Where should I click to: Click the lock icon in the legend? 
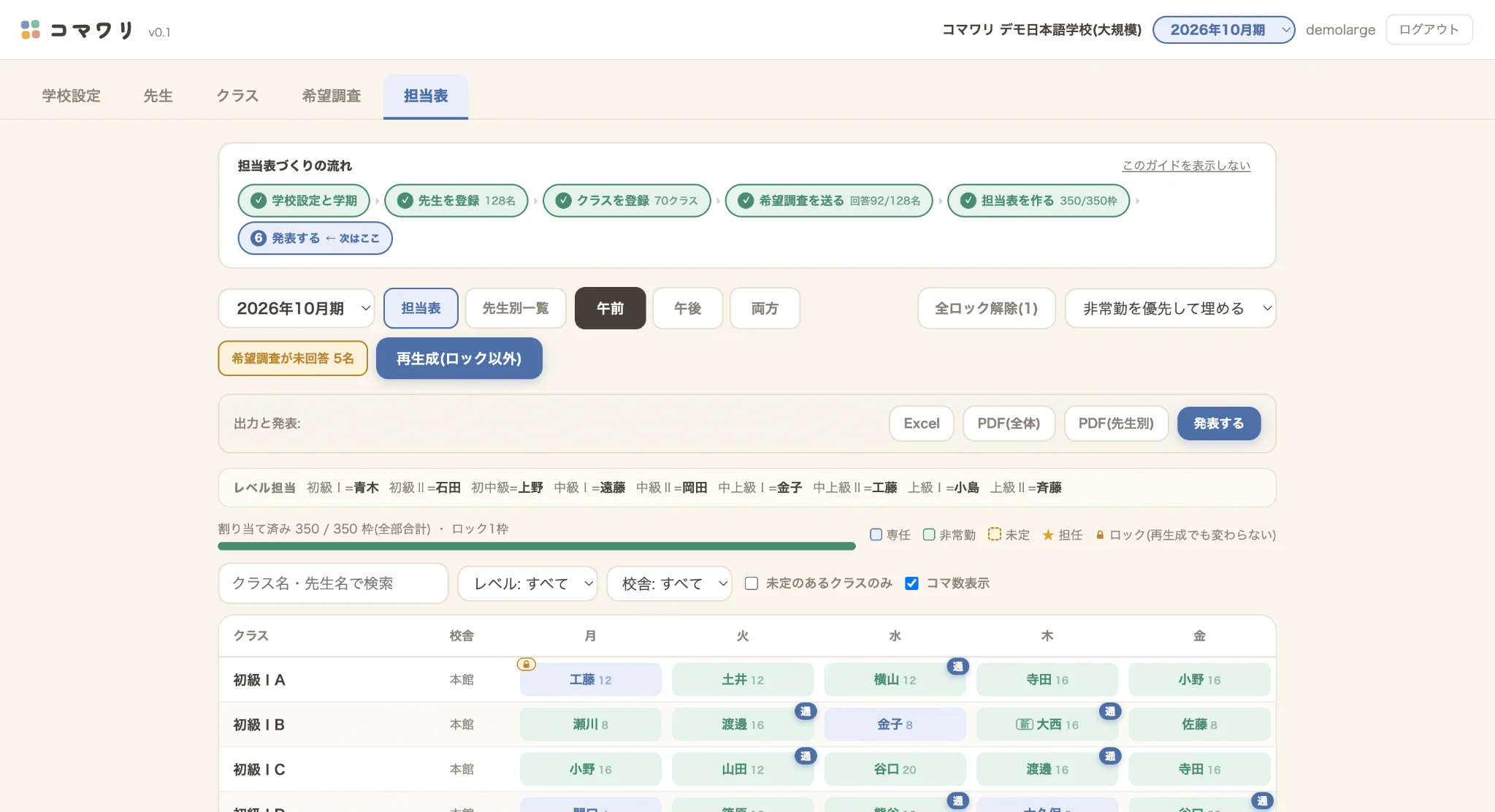click(x=1099, y=535)
